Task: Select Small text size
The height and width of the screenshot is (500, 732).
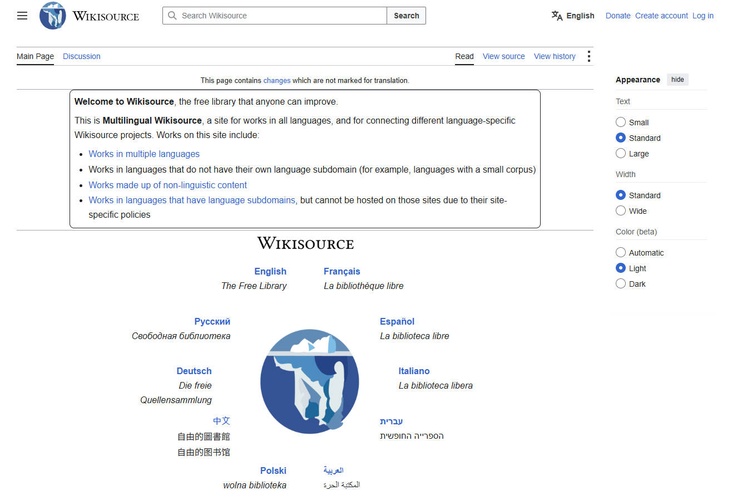Action: [x=620, y=122]
